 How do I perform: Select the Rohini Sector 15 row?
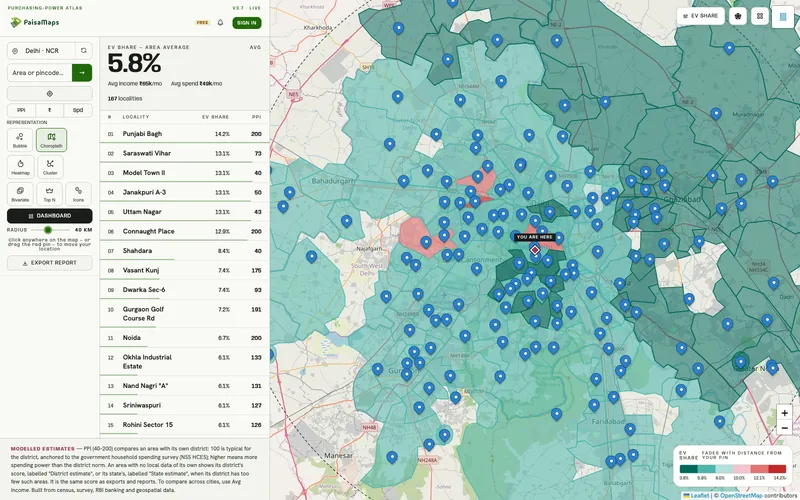(x=184, y=424)
